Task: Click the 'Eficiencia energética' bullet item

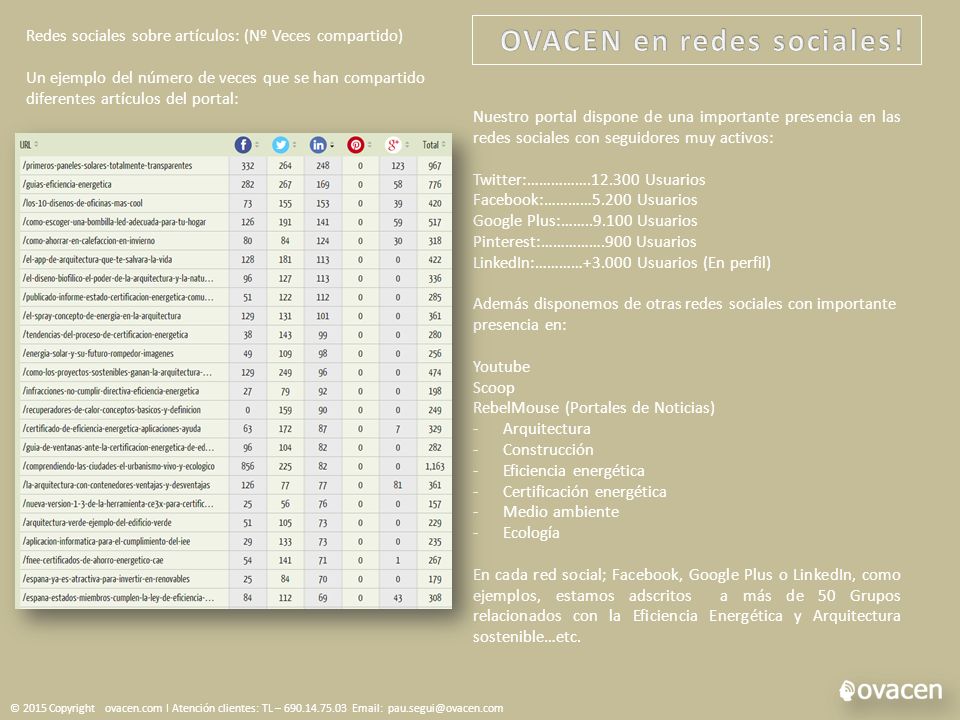Action: (574, 471)
